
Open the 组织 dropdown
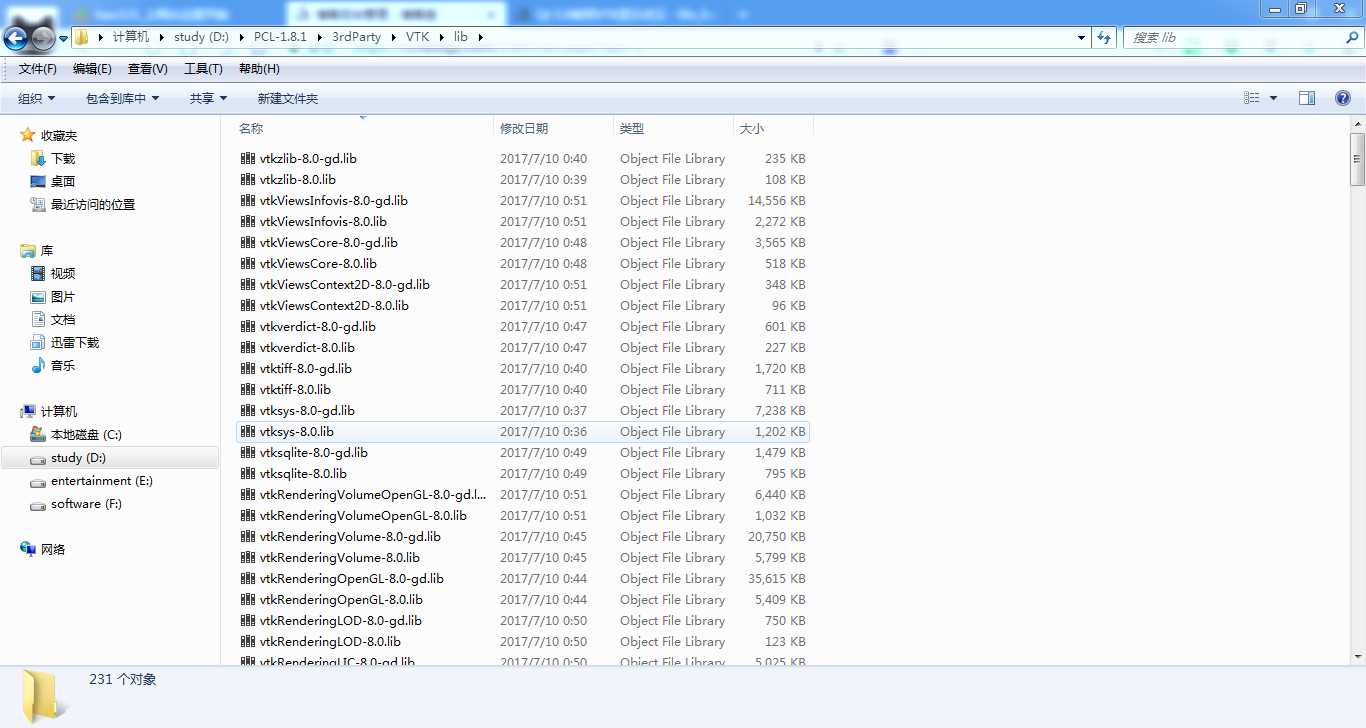click(x=37, y=98)
